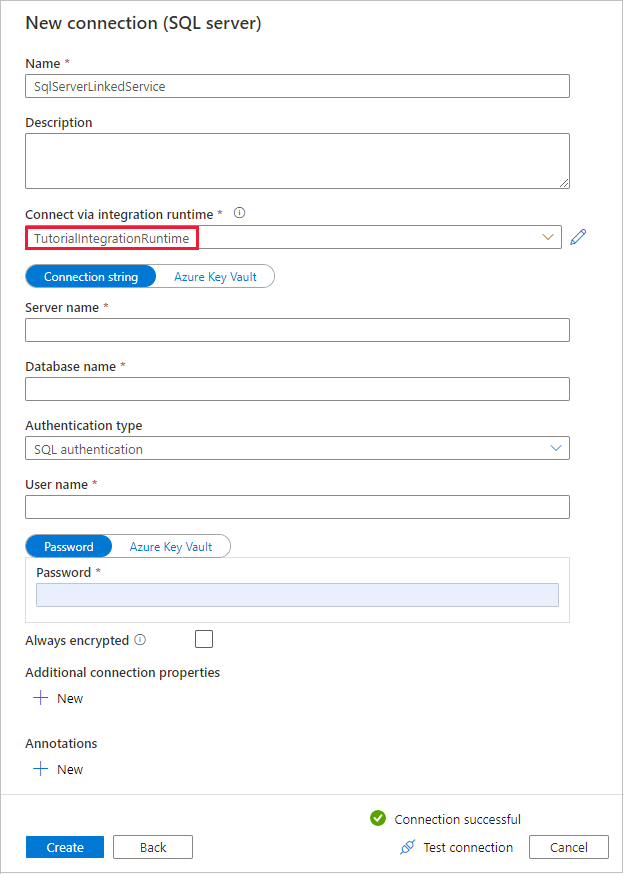Image resolution: width=624 pixels, height=874 pixels.
Task: Click the info icon beside Always encrypted
Action: point(140,639)
